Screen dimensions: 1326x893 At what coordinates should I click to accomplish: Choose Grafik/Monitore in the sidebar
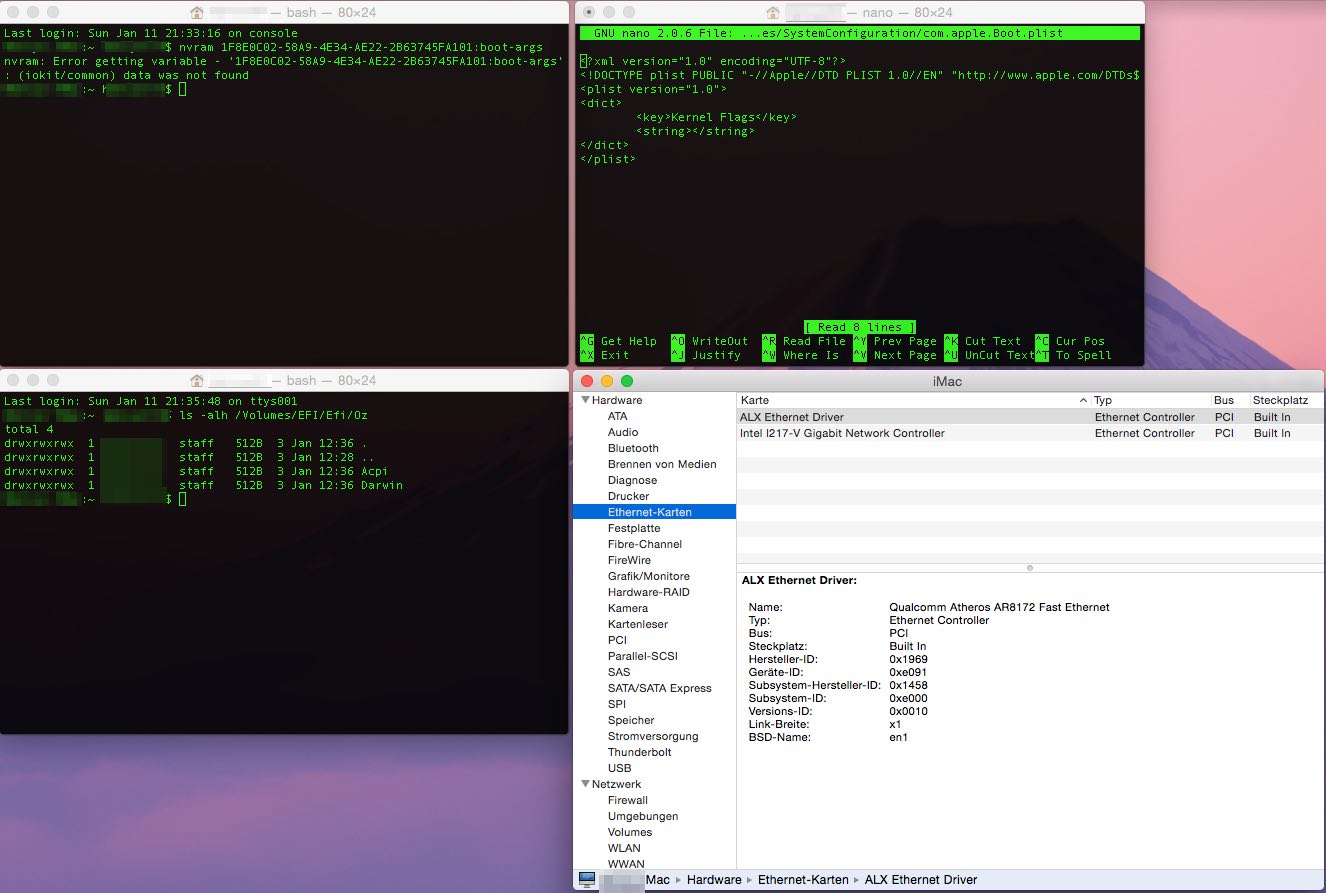pyautogui.click(x=648, y=576)
